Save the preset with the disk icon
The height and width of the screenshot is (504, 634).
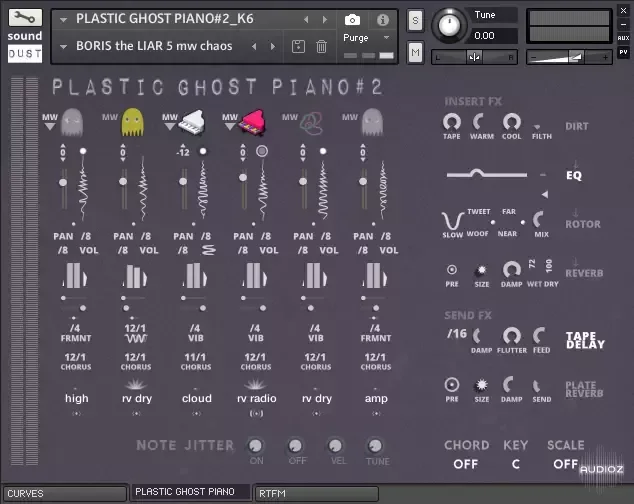pyautogui.click(x=298, y=47)
